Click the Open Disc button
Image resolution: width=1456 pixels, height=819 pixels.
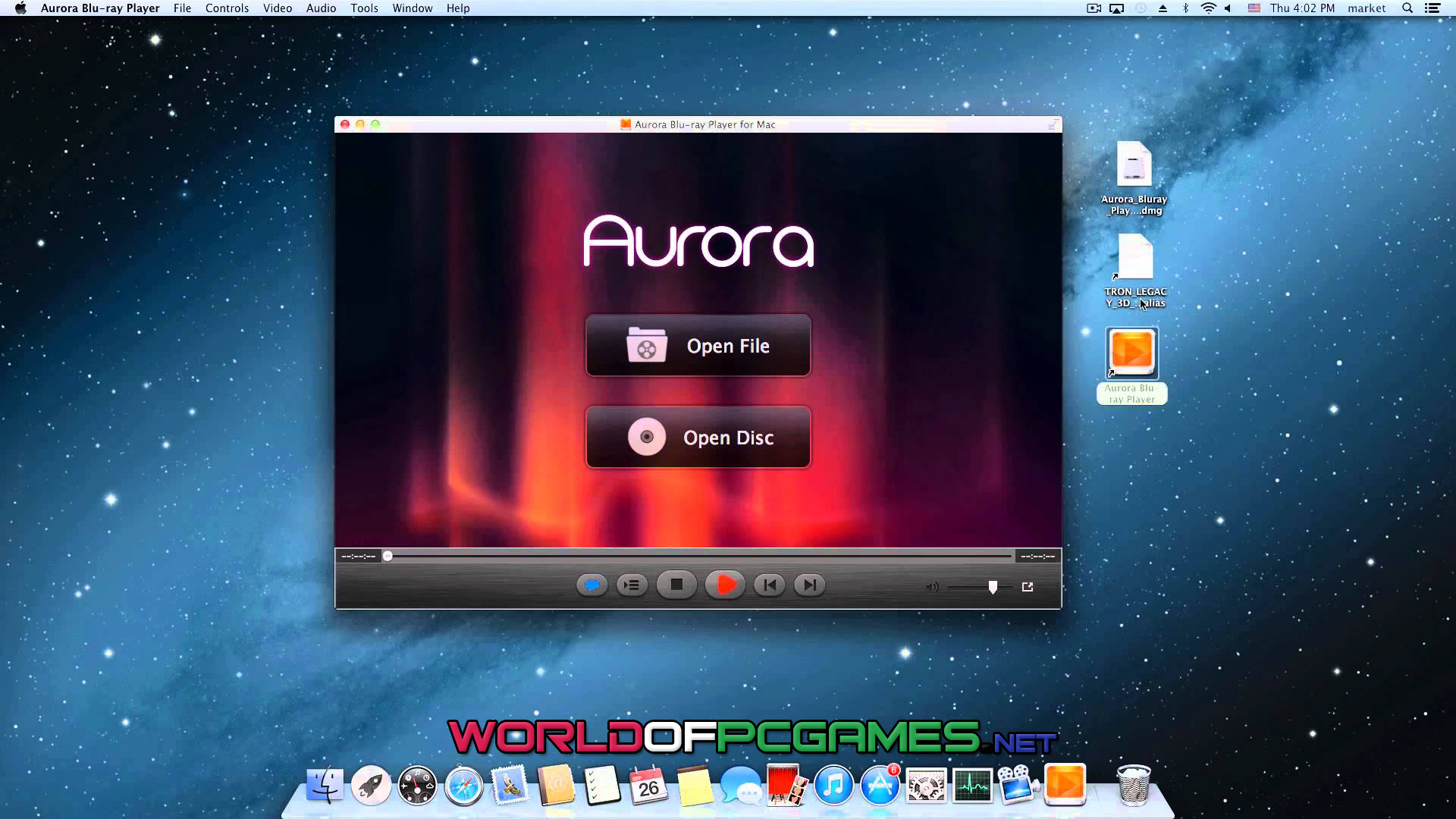click(698, 438)
